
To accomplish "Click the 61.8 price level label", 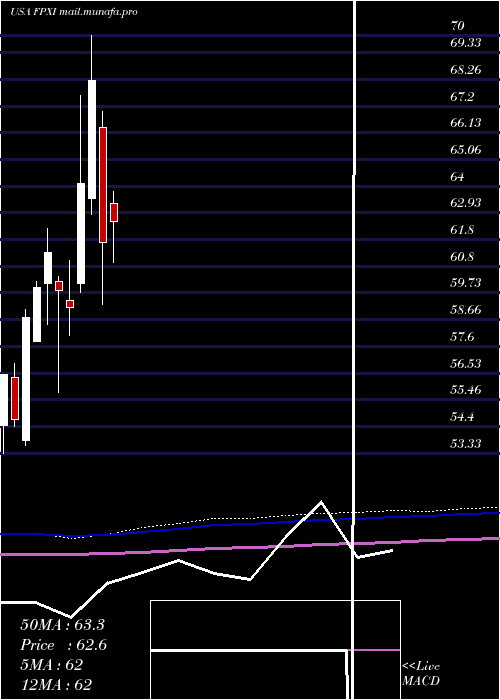I will [462, 230].
